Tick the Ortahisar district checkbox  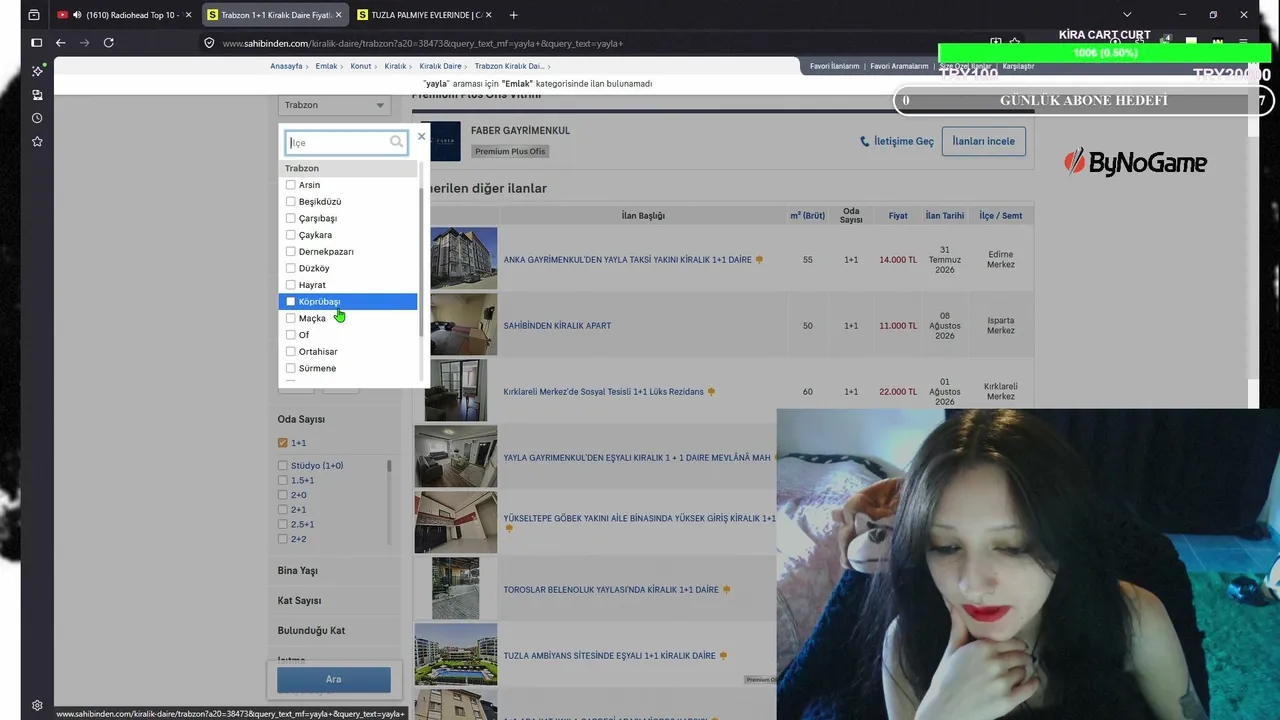[x=291, y=352]
